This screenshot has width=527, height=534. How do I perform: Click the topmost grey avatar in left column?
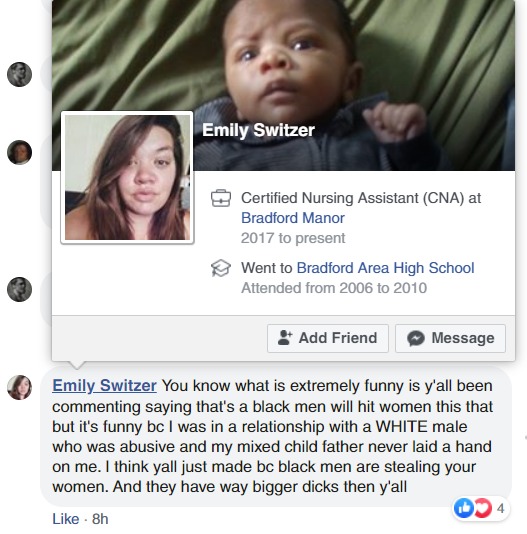(x=19, y=74)
